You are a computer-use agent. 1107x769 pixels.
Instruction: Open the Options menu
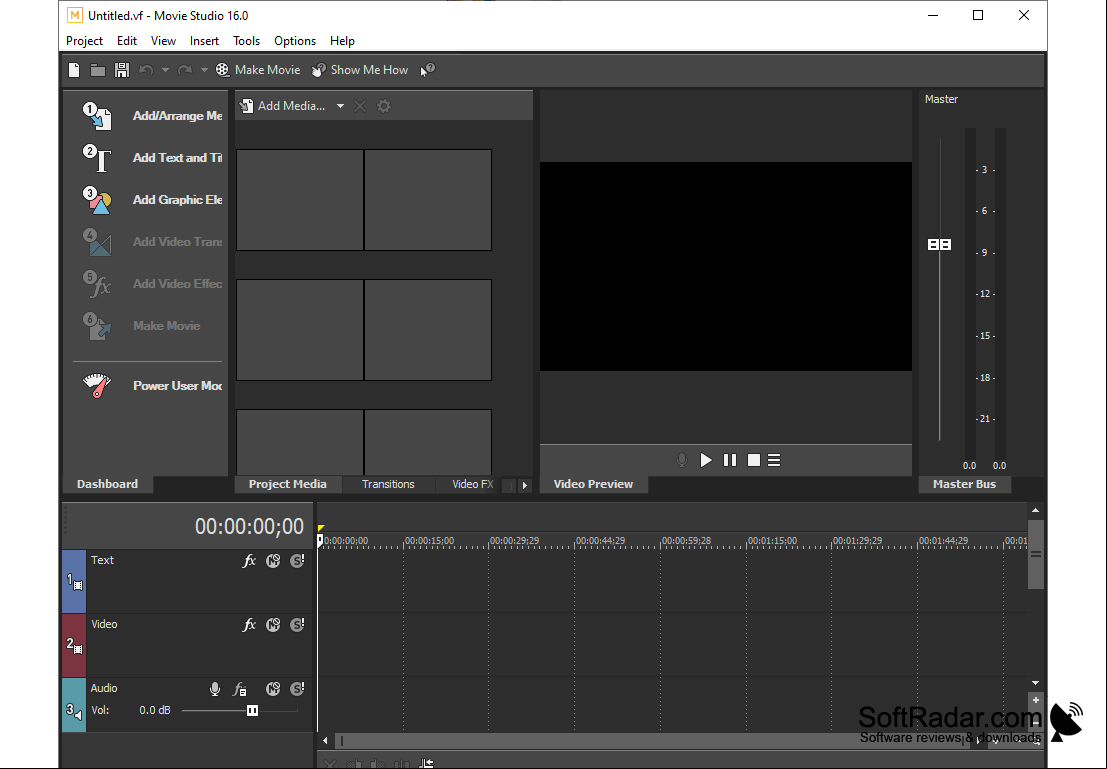pos(295,41)
